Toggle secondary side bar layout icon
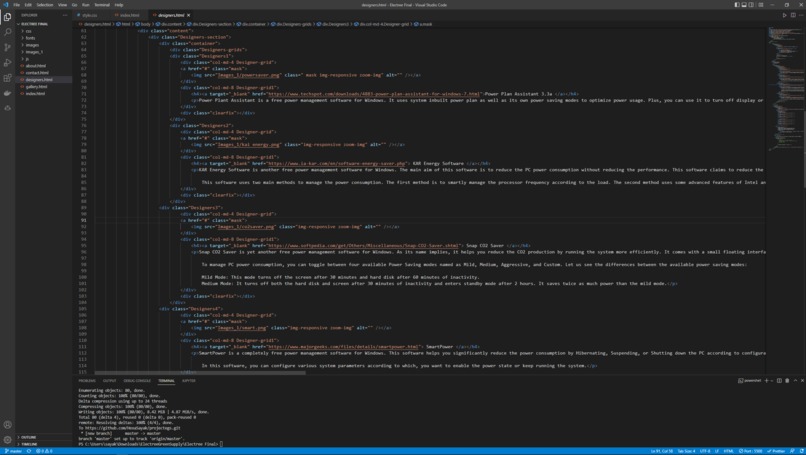The image size is (806, 455). point(751,5)
